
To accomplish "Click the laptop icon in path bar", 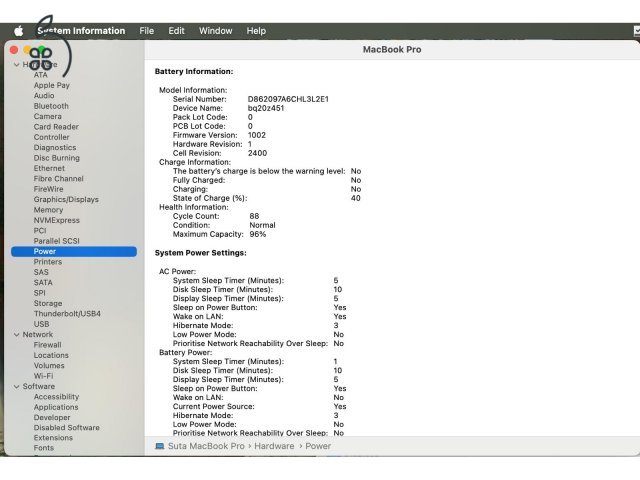I will (160, 446).
